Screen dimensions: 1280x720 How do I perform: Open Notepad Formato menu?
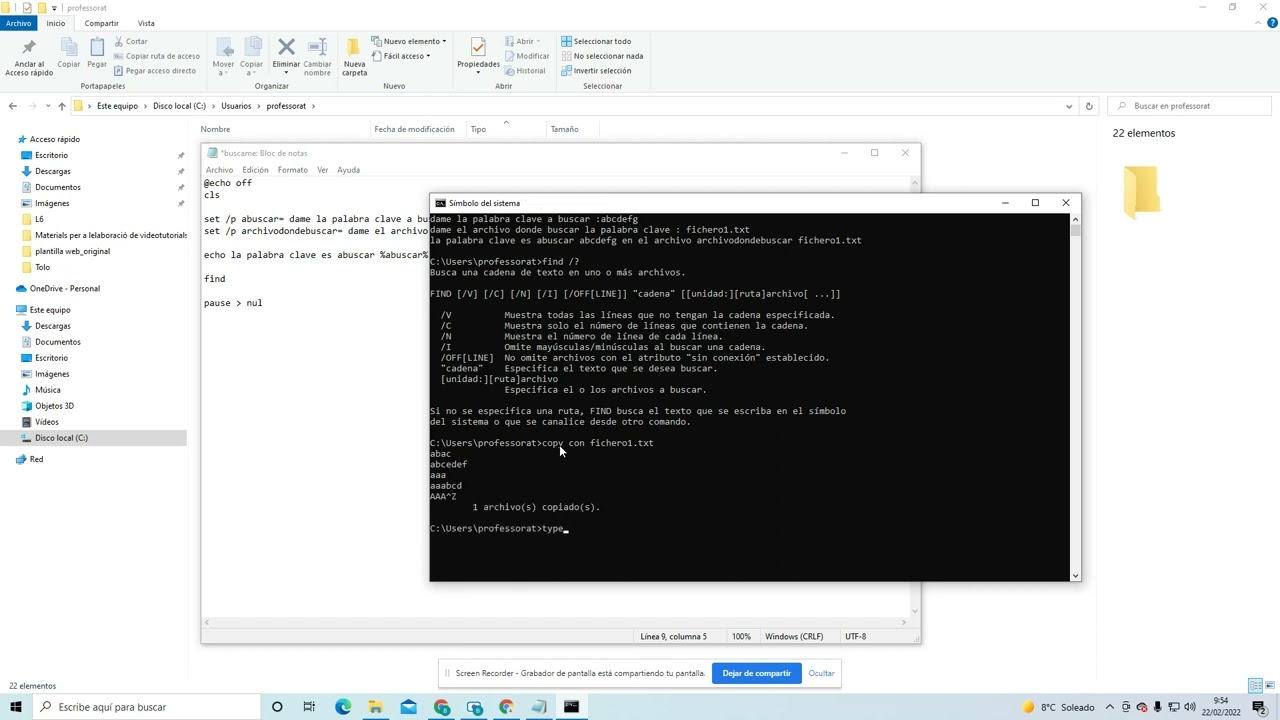pos(292,170)
